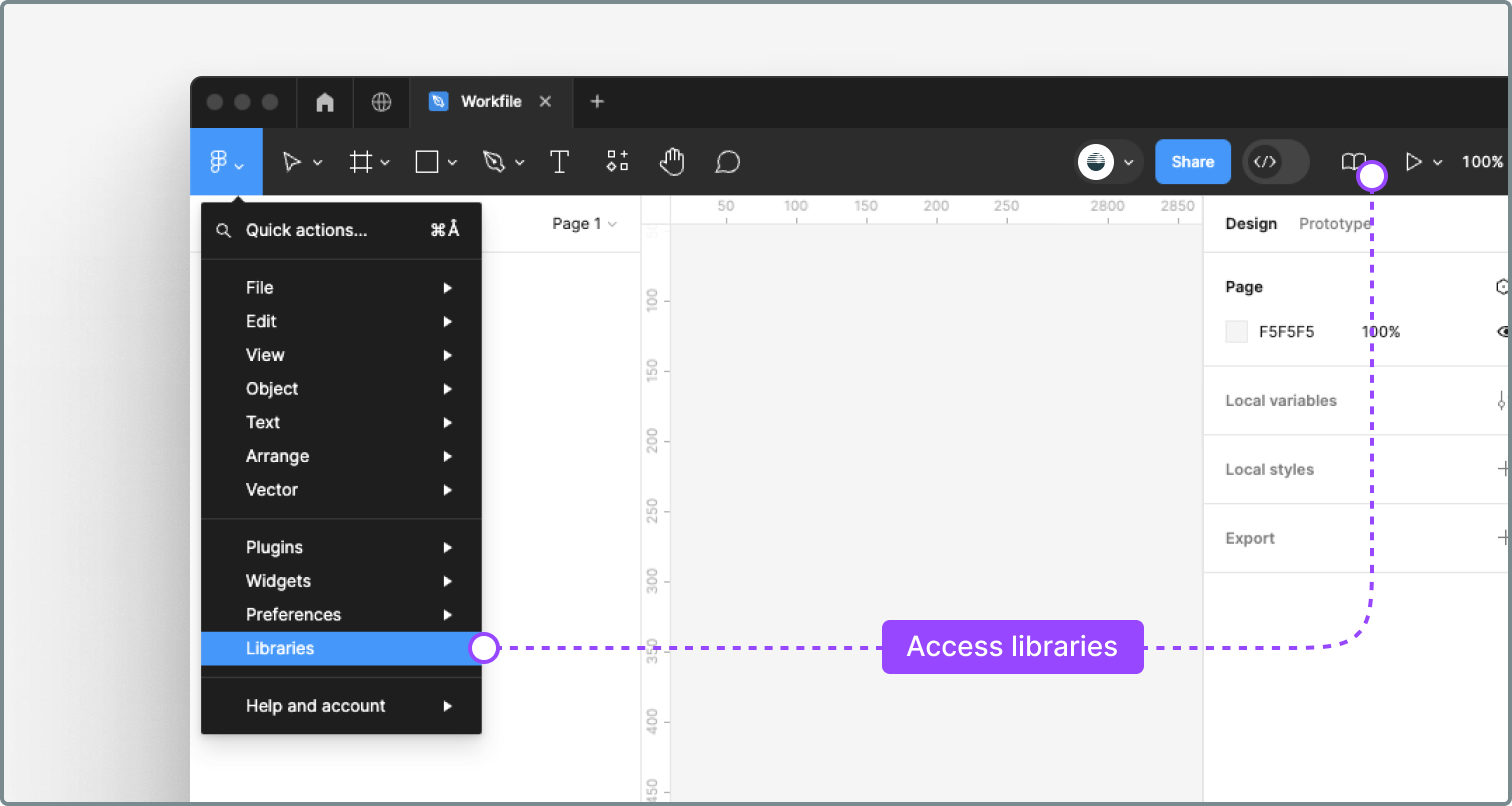Screen dimensions: 1512x806
Task: Click the F5F5F5 page color swatch
Action: pos(1236,331)
